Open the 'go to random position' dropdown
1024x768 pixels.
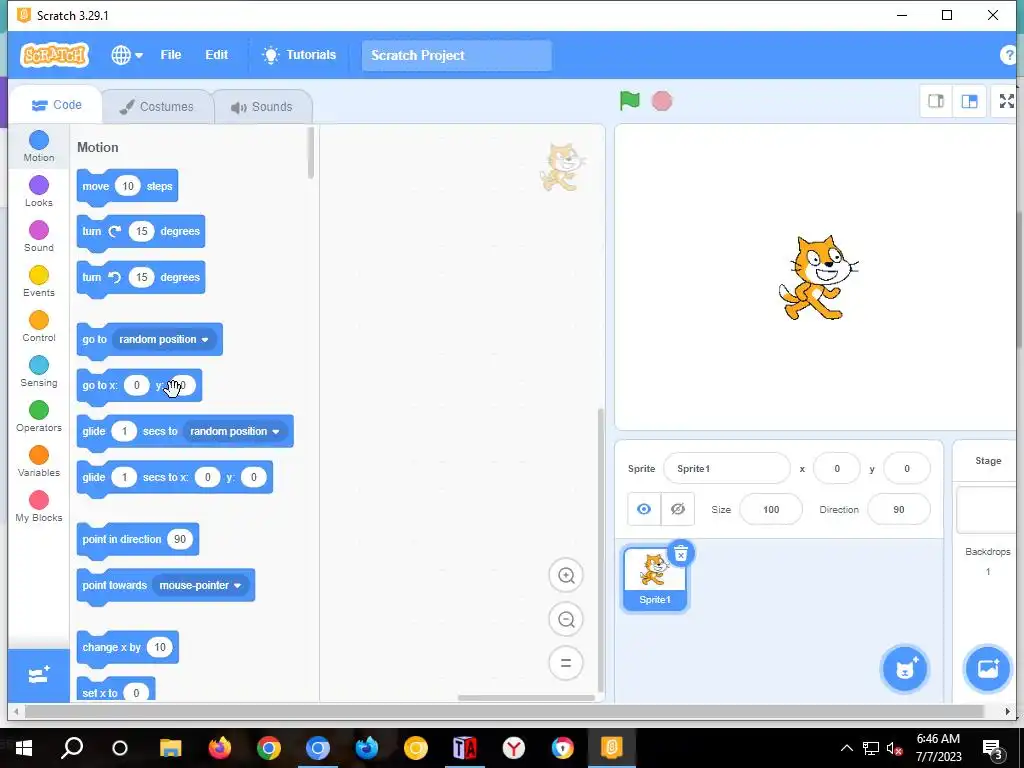pyautogui.click(x=164, y=340)
